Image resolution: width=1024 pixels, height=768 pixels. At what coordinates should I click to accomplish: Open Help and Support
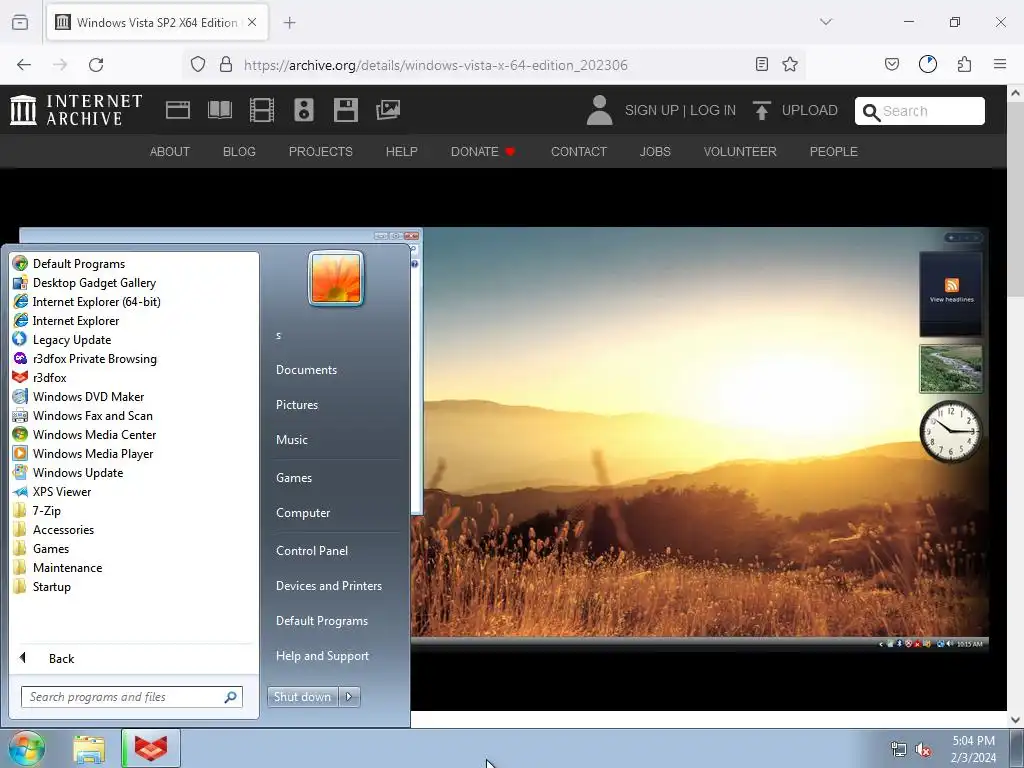(x=323, y=656)
